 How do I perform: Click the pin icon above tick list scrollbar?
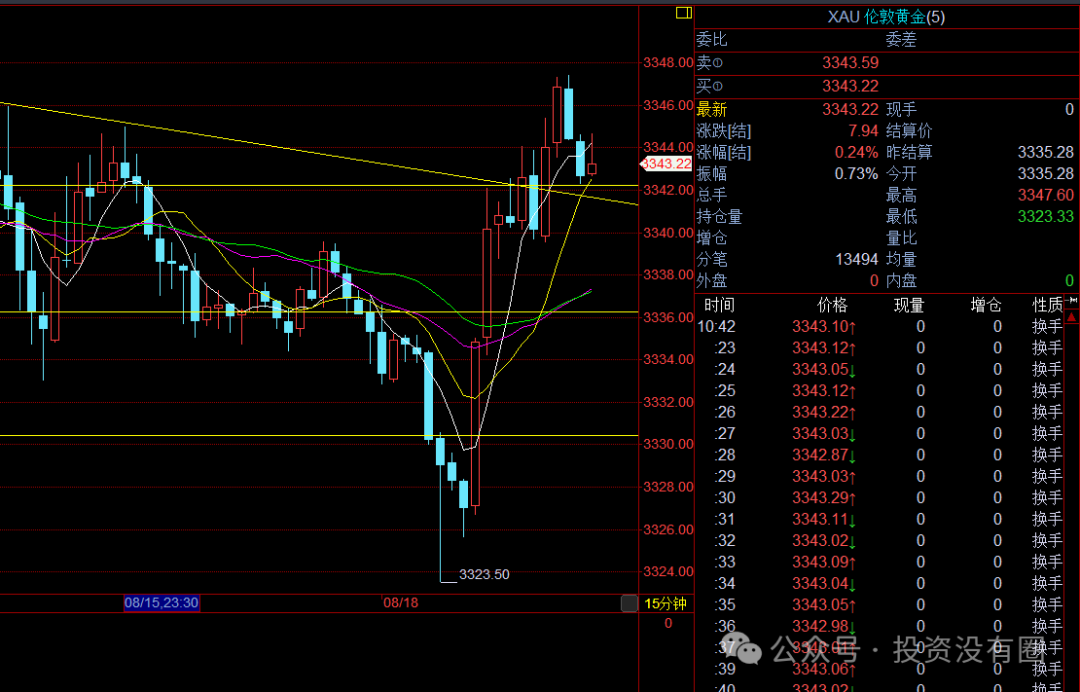click(1071, 301)
